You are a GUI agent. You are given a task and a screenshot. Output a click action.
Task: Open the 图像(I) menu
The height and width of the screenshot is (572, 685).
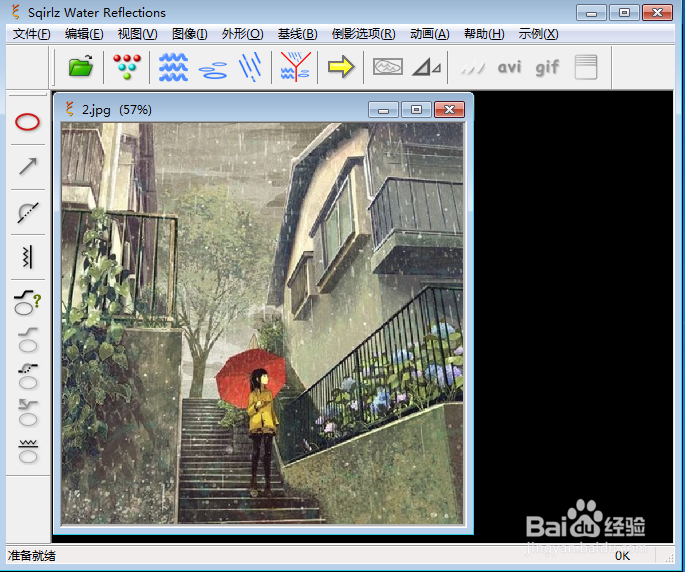click(190, 34)
